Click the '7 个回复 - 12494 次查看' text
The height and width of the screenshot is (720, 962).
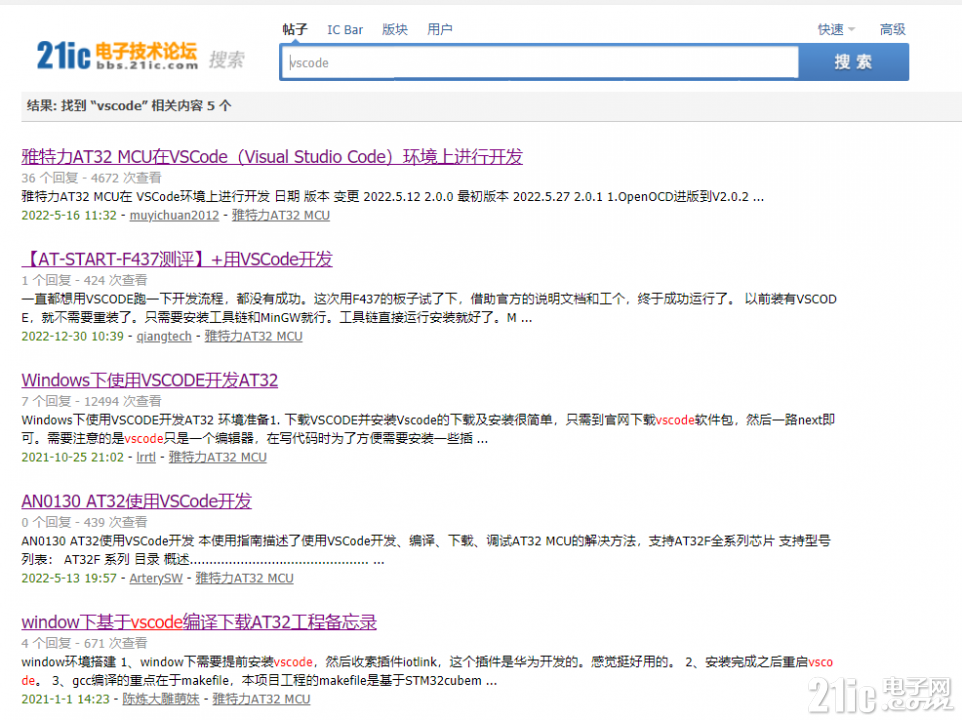click(x=91, y=401)
